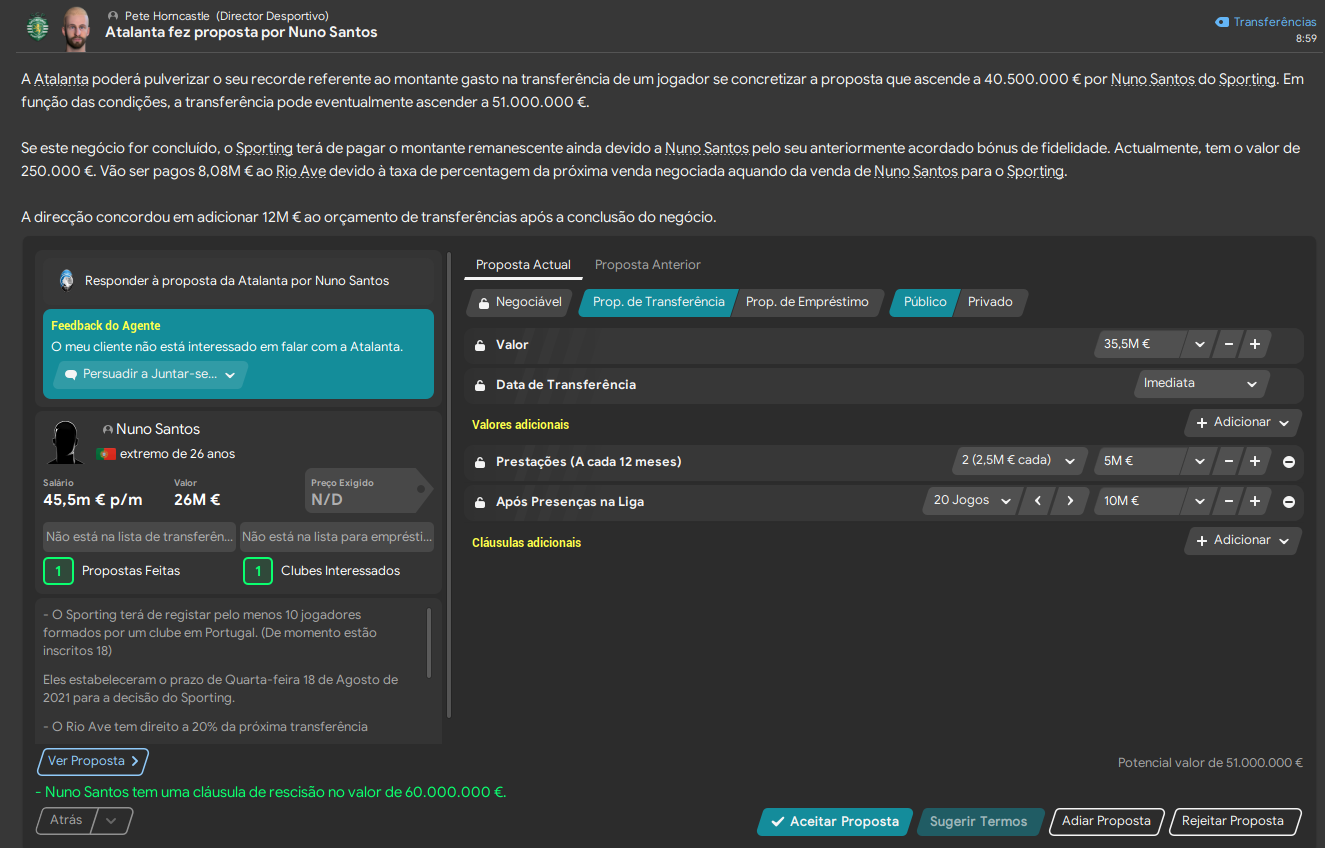
Task: Click the person icon beside Nuno Santos's name
Action: click(x=108, y=429)
